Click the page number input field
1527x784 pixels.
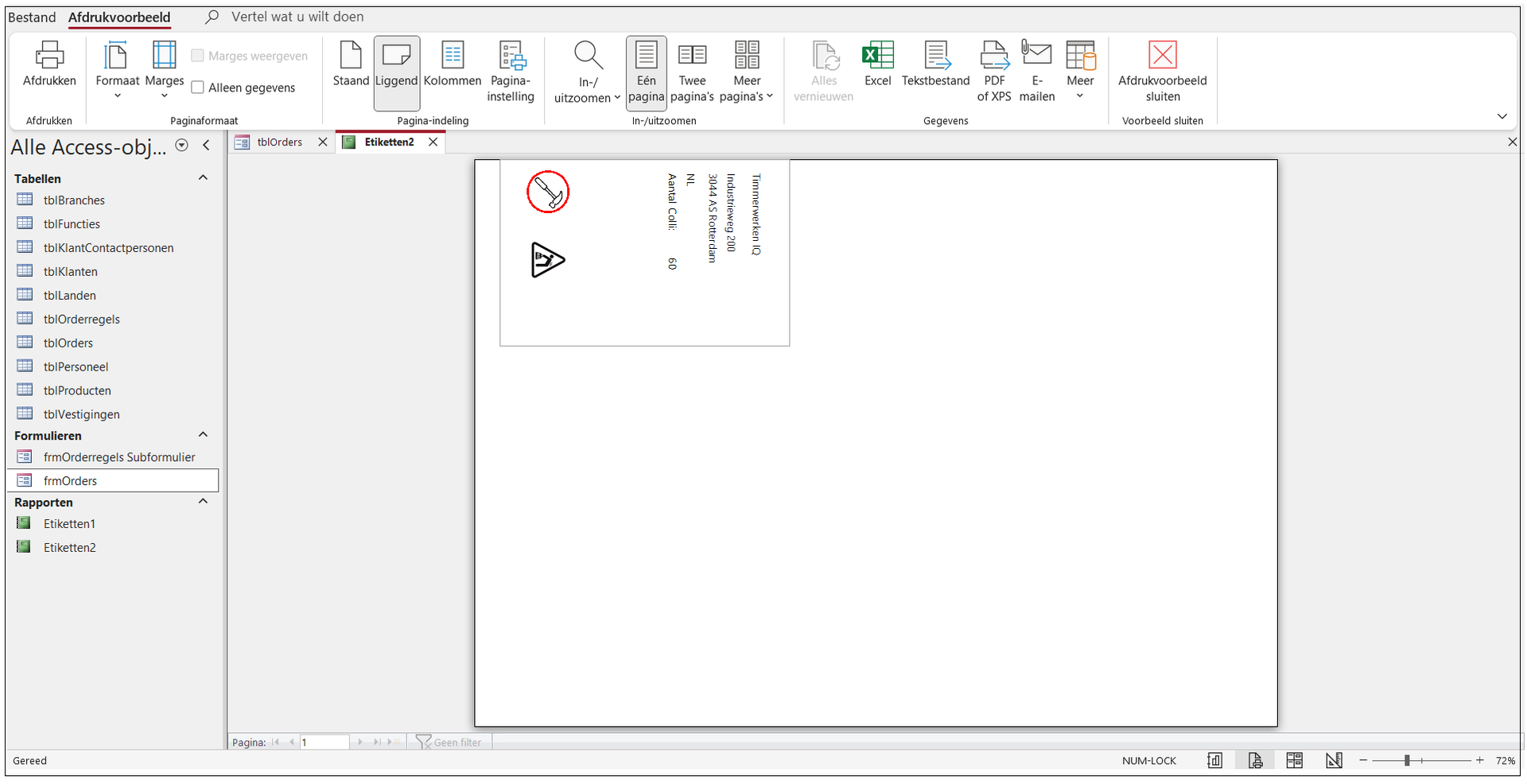[x=324, y=743]
